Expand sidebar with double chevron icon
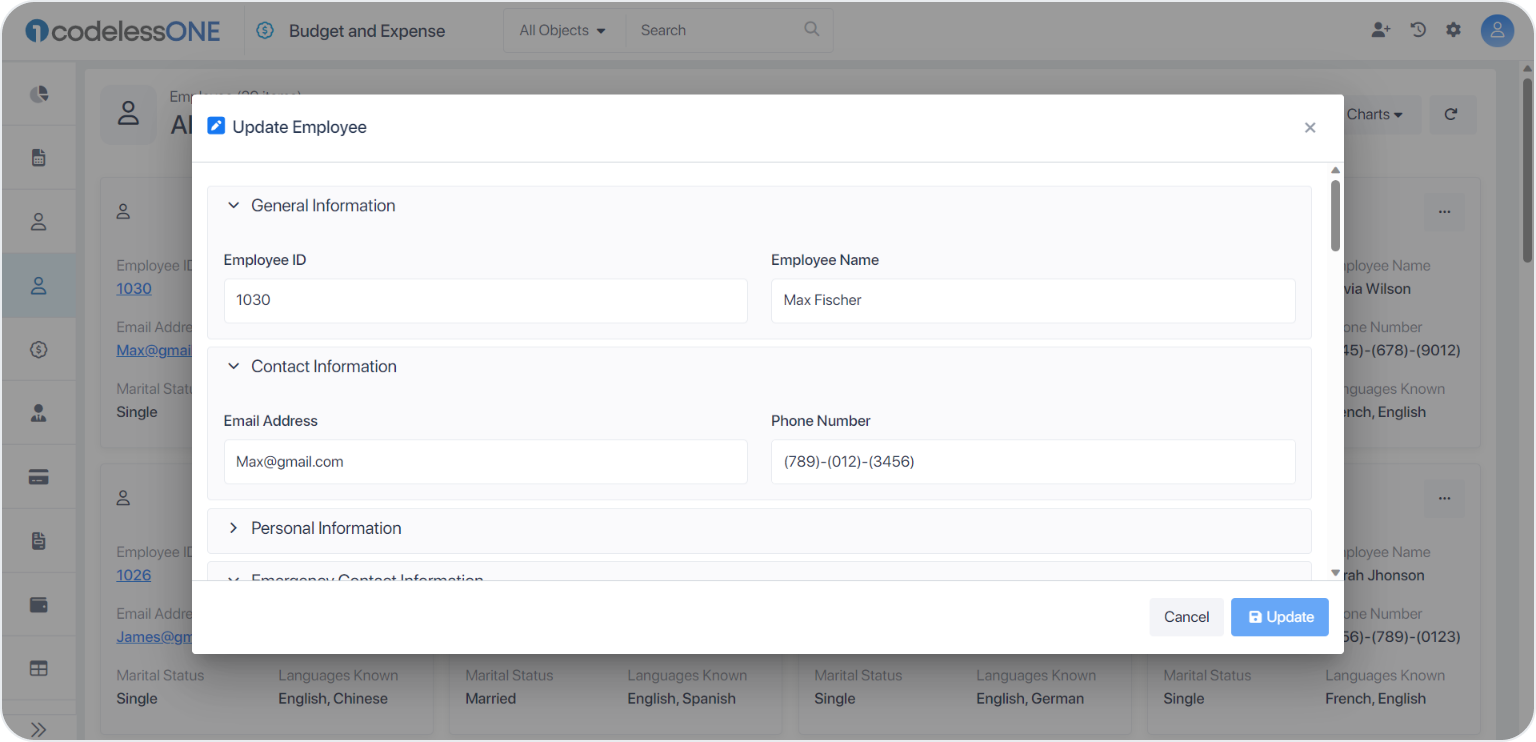Screen dimensions: 1536x742 [x=39, y=729]
